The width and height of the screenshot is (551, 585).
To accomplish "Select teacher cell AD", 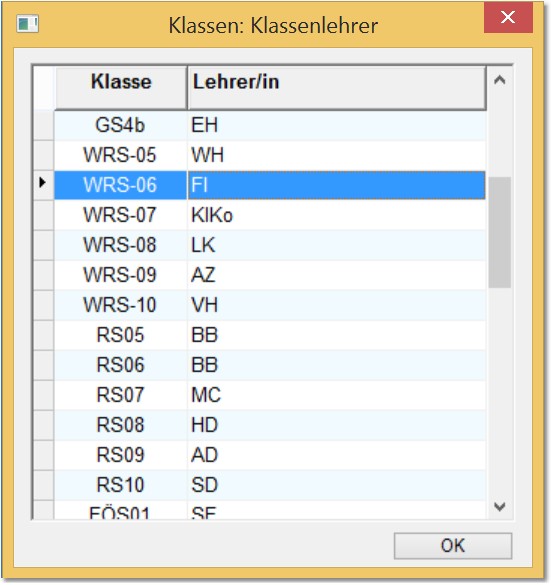I will (336, 455).
